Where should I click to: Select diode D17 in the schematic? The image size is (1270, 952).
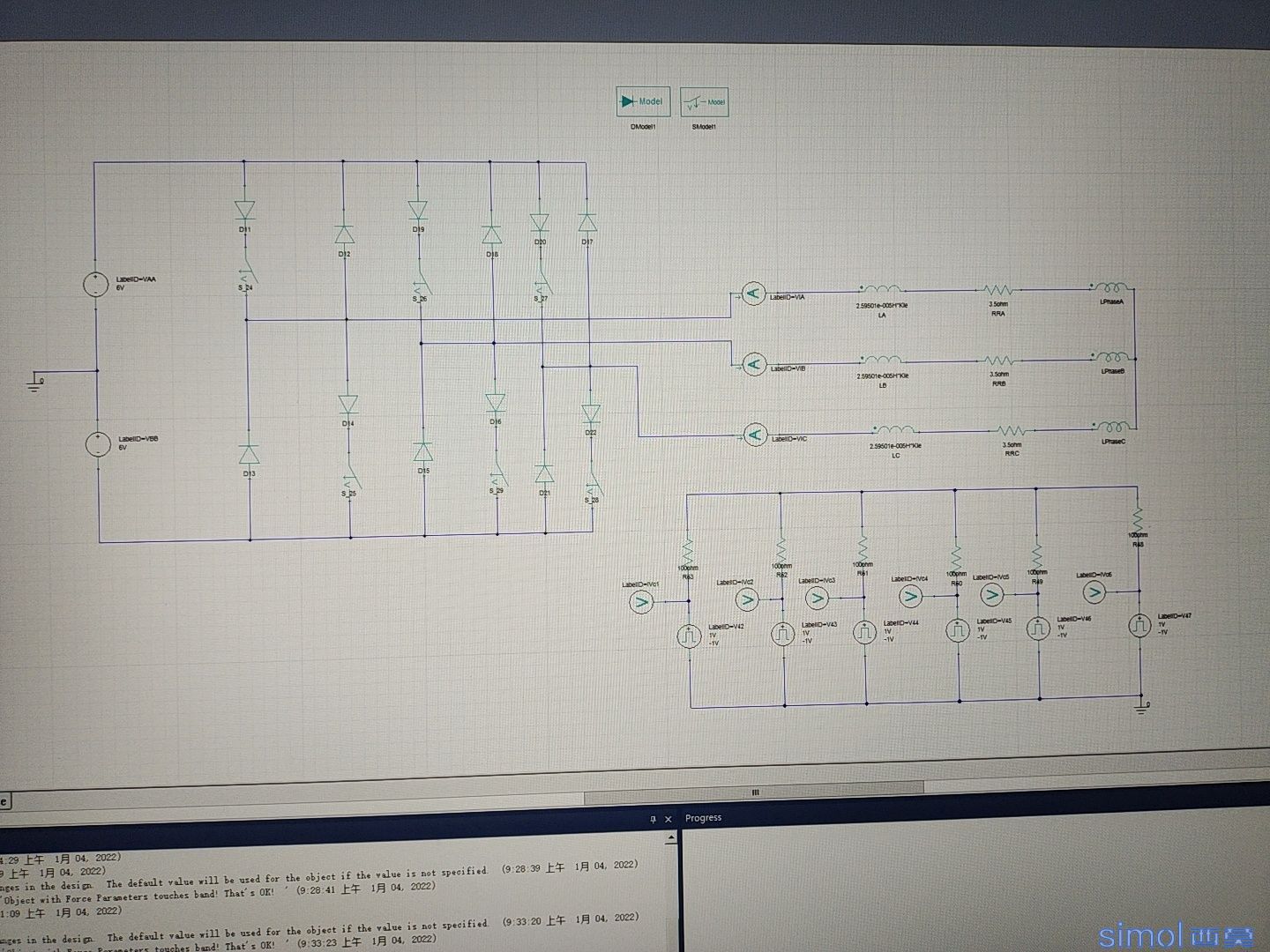tap(587, 222)
